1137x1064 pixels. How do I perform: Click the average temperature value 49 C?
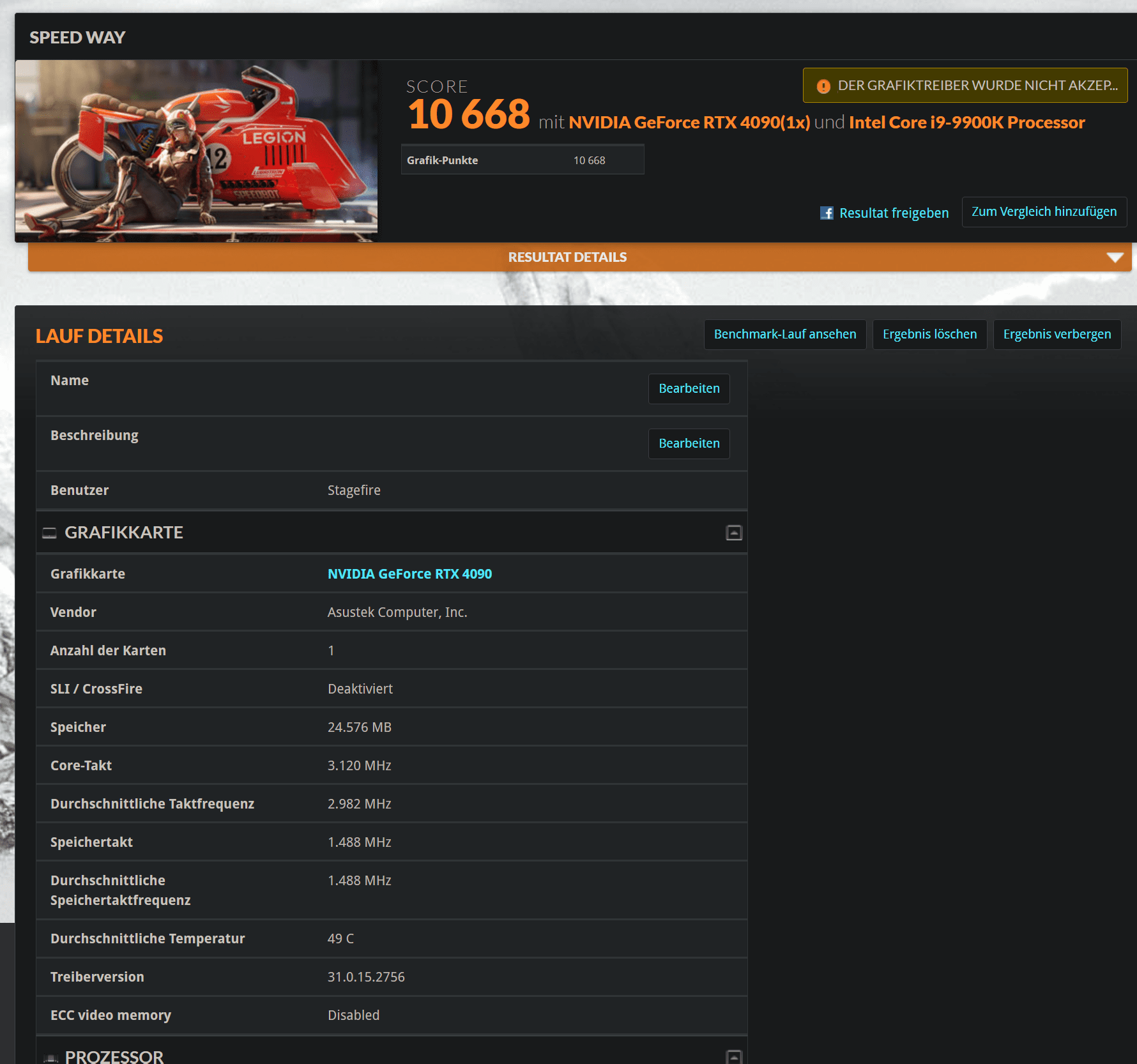pyautogui.click(x=340, y=939)
